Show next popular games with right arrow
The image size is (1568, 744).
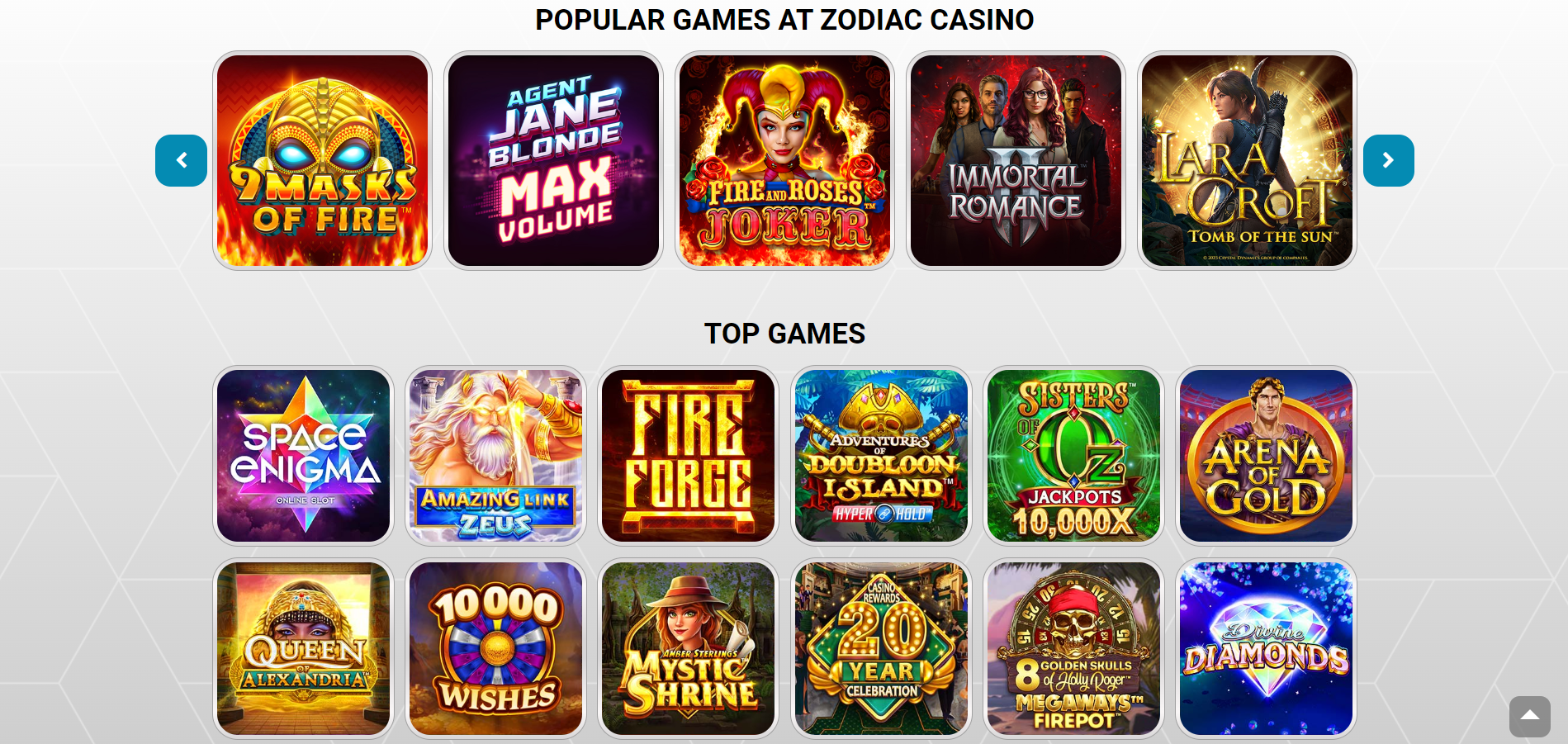click(1388, 160)
